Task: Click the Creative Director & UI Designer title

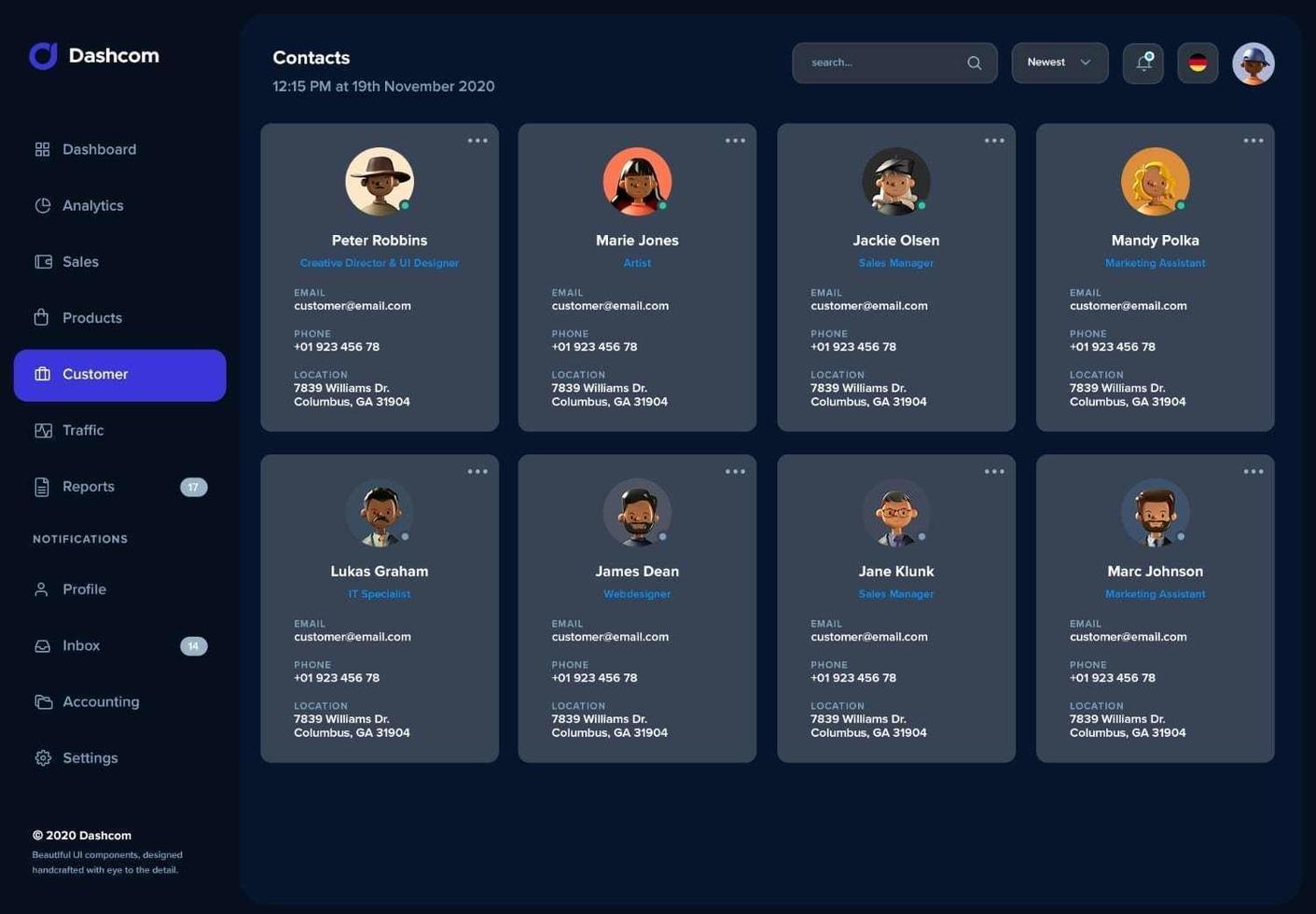Action: pyautogui.click(x=380, y=263)
